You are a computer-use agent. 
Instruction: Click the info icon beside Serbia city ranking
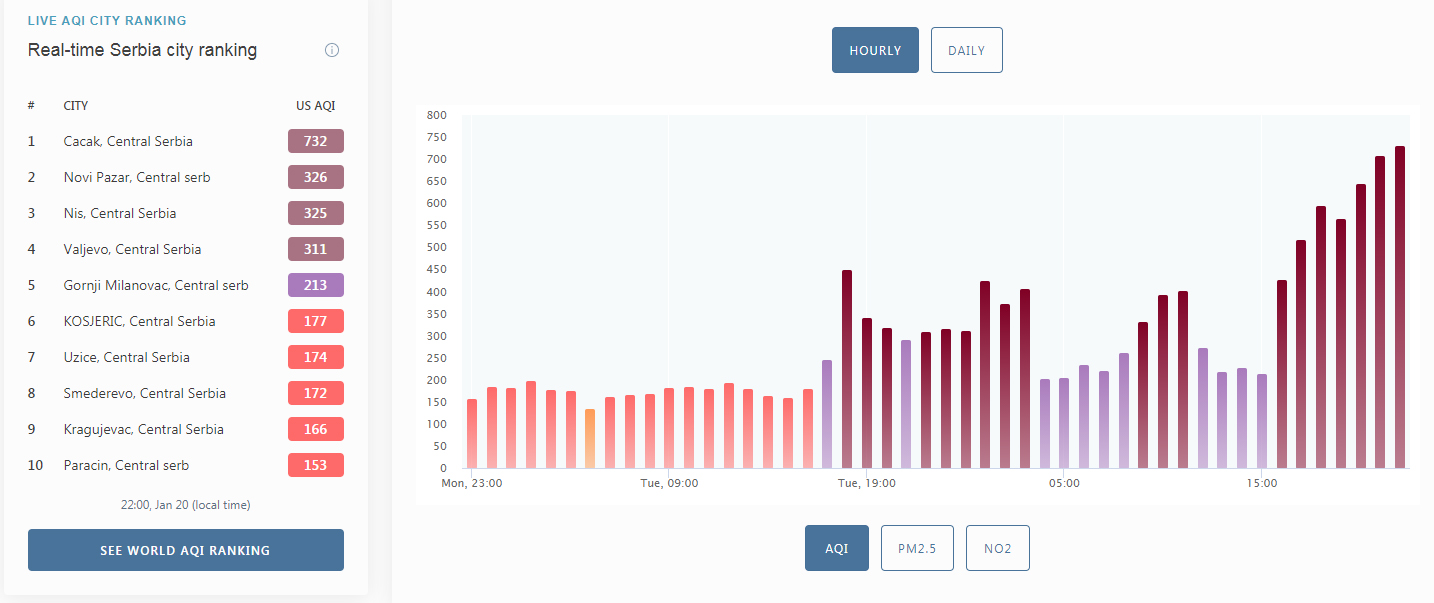(332, 50)
